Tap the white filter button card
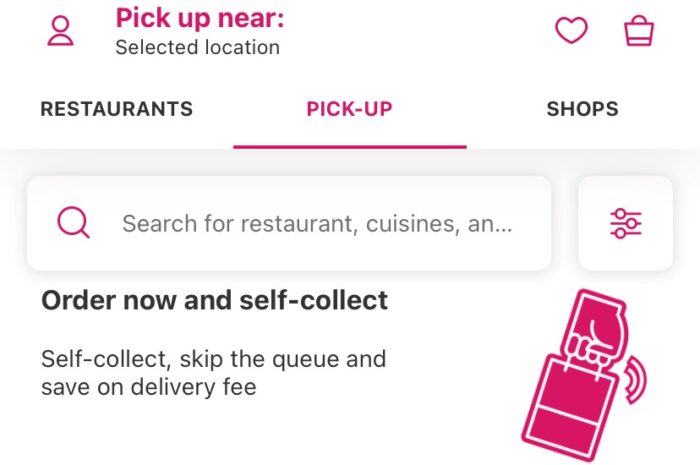The width and height of the screenshot is (700, 465). click(625, 223)
